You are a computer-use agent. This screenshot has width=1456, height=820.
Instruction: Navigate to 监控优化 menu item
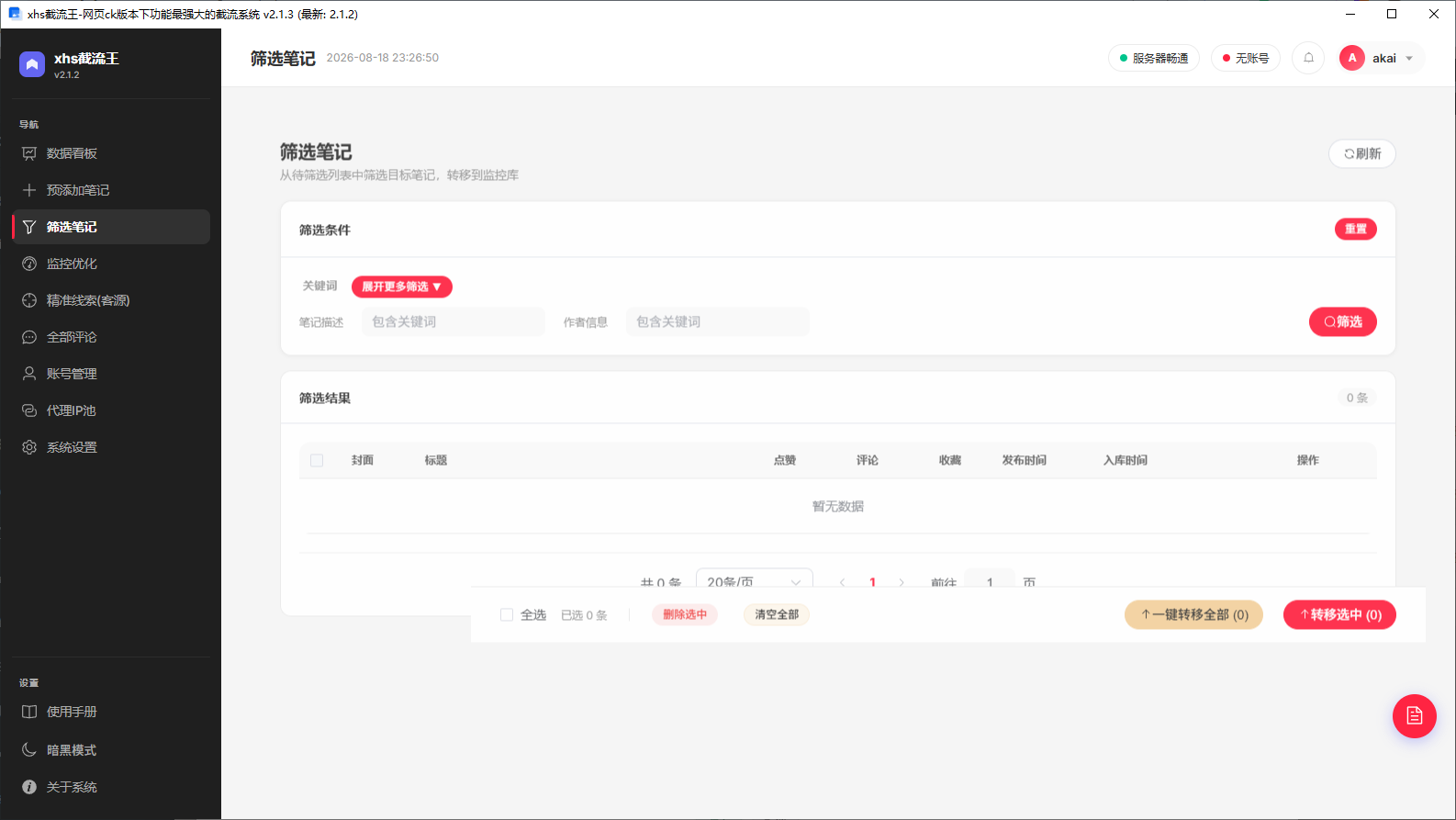click(111, 264)
